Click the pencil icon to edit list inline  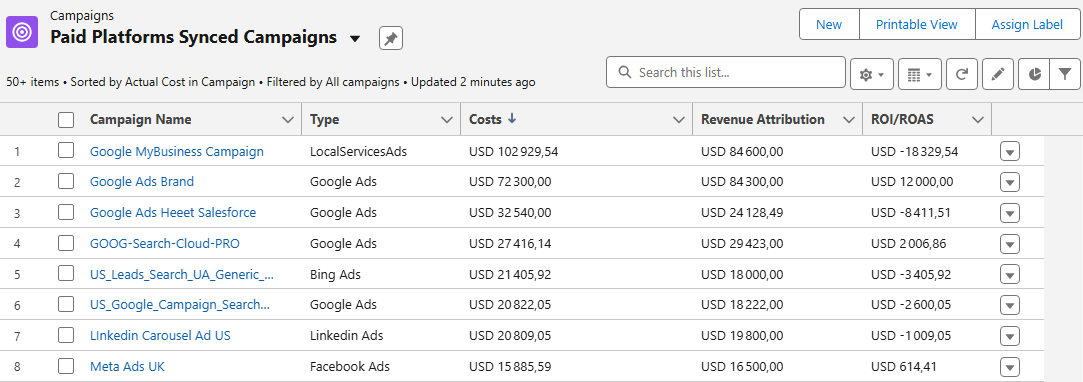coord(997,75)
